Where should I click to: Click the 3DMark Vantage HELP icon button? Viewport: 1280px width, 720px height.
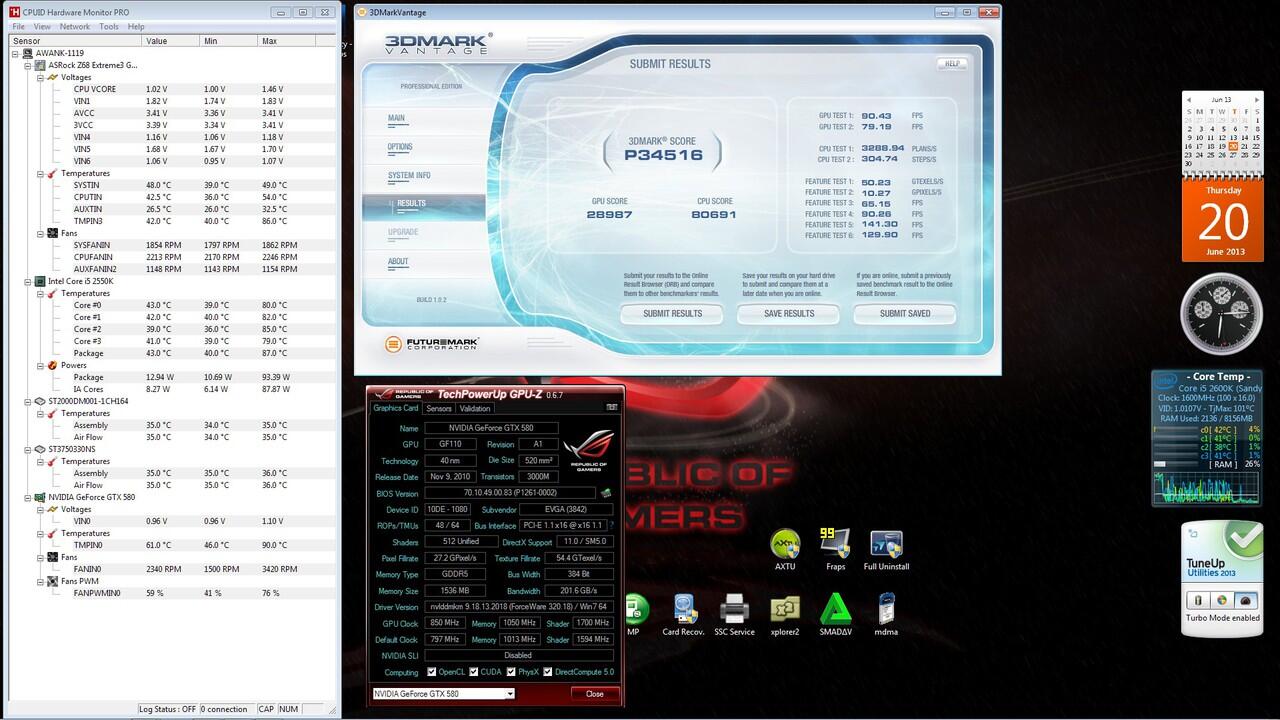point(951,64)
